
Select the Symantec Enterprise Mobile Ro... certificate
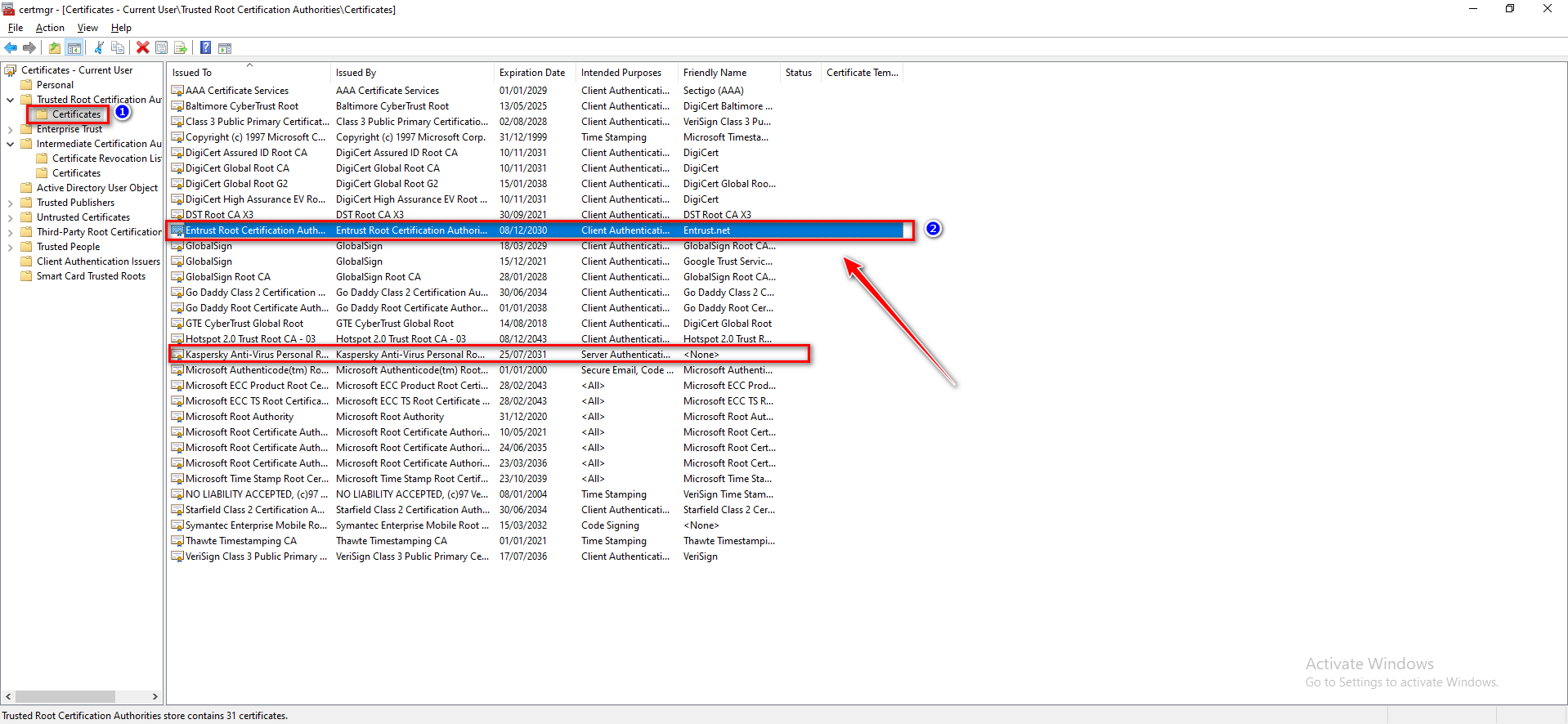pyautogui.click(x=256, y=525)
